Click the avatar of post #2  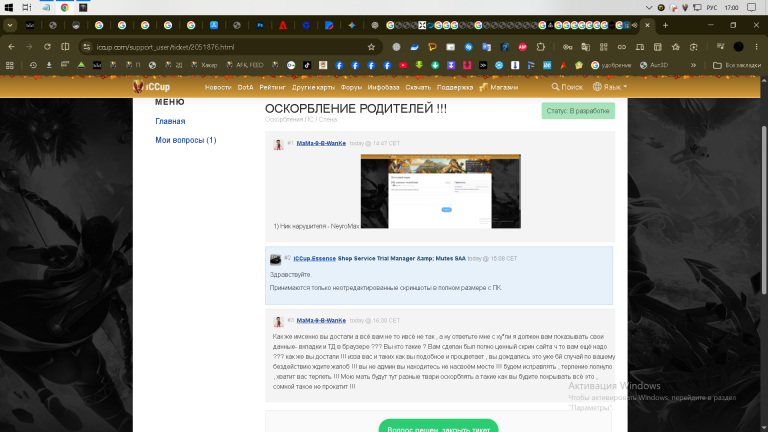coord(276,259)
